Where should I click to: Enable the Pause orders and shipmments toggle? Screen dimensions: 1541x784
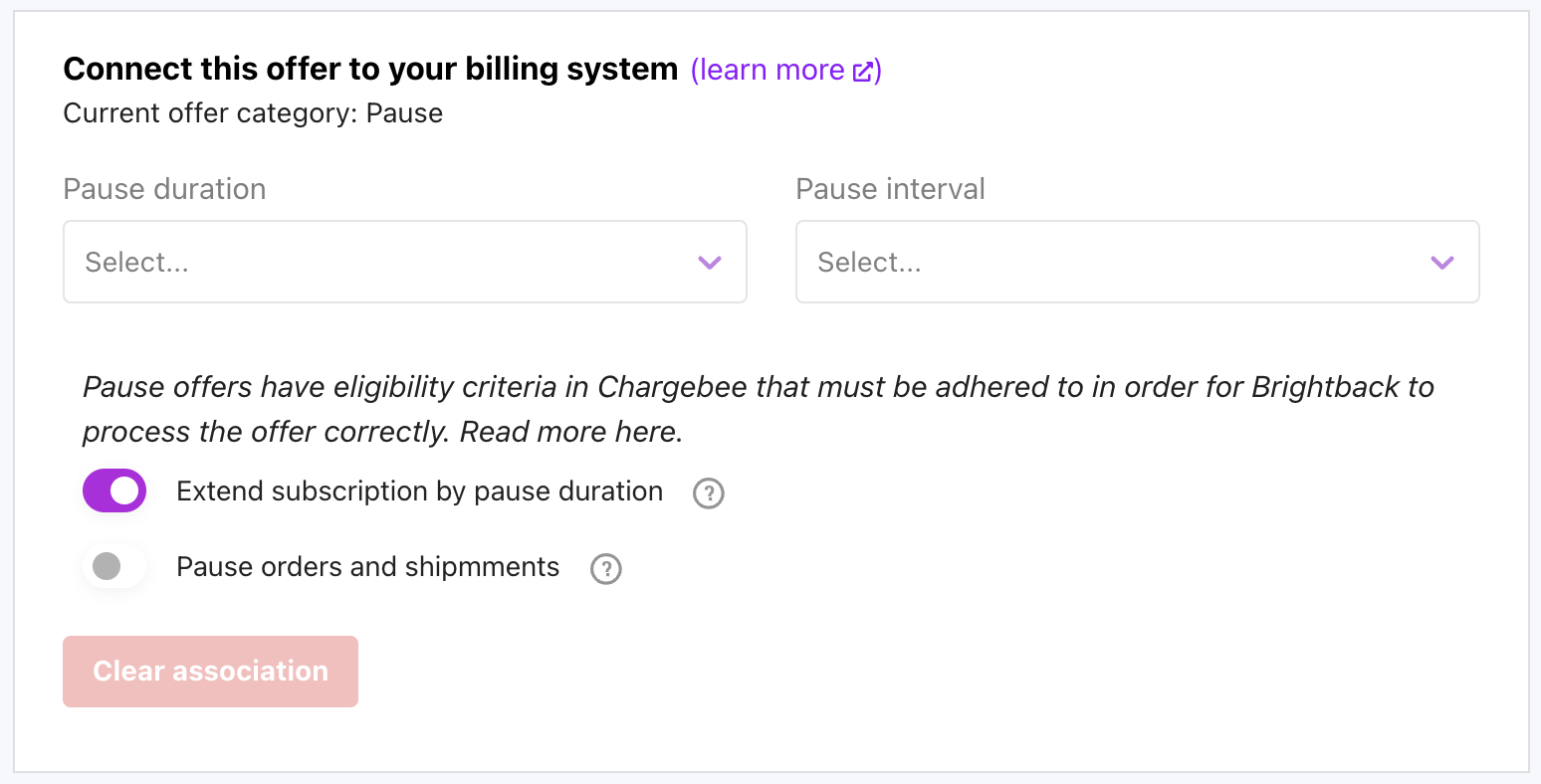(114, 567)
